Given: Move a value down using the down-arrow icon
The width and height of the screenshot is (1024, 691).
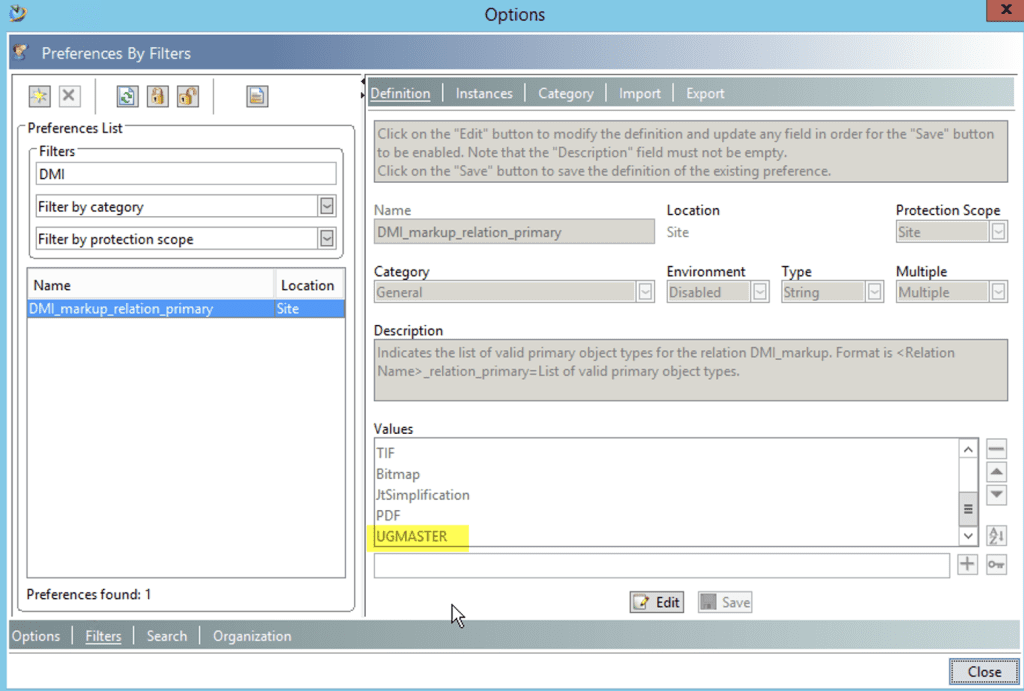Looking at the screenshot, I should tap(996, 494).
